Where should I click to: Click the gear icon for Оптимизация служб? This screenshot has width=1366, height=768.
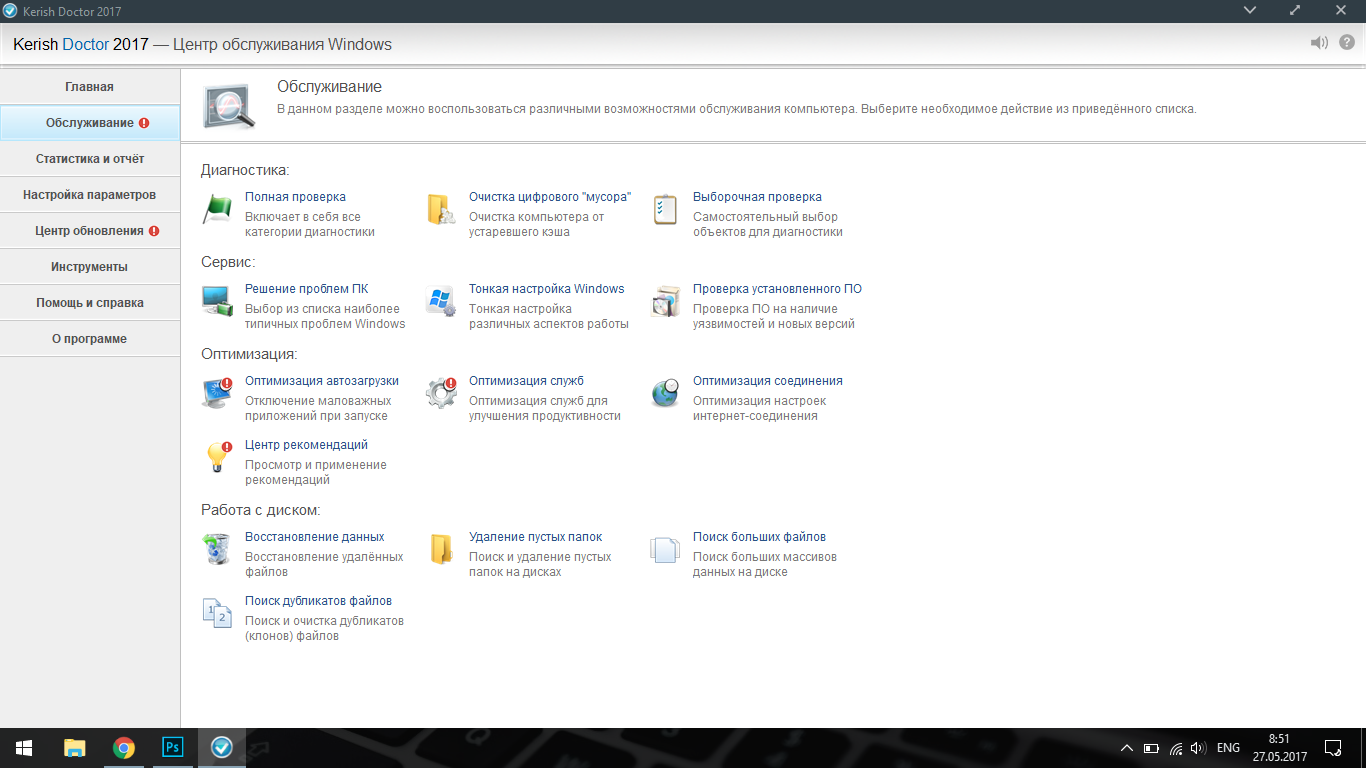point(442,393)
